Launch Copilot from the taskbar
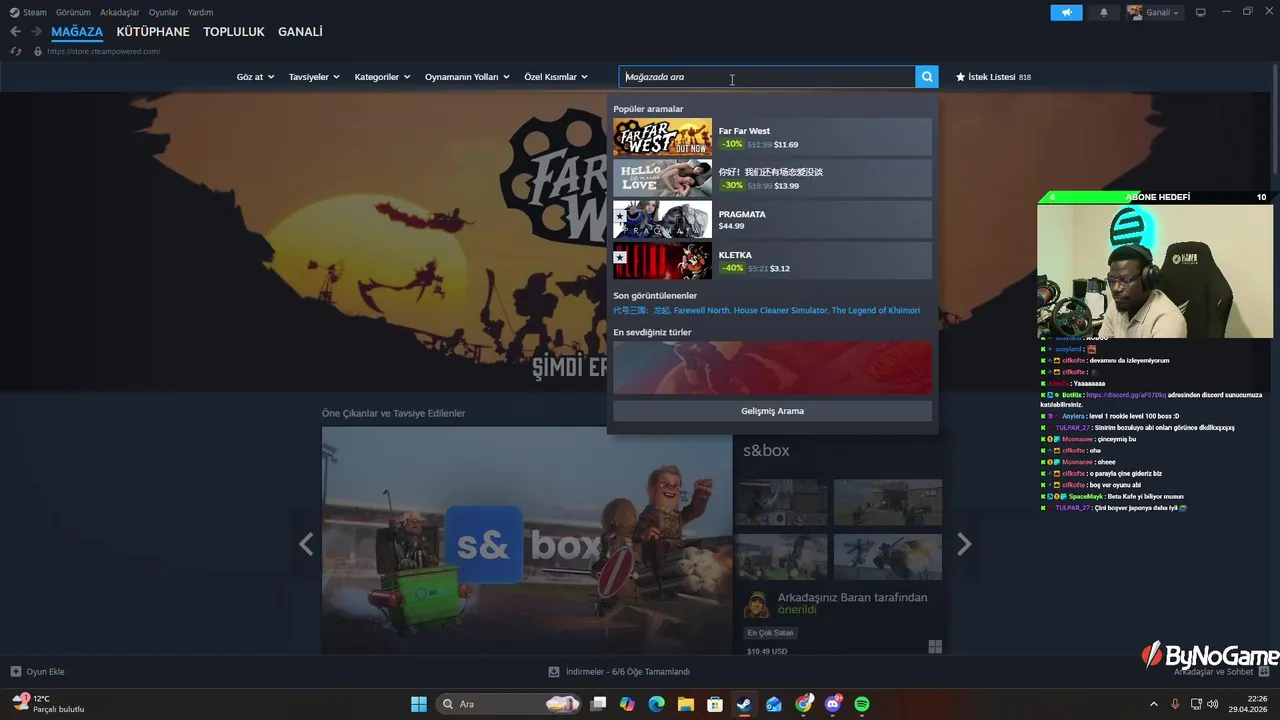The image size is (1280, 720). point(627,704)
